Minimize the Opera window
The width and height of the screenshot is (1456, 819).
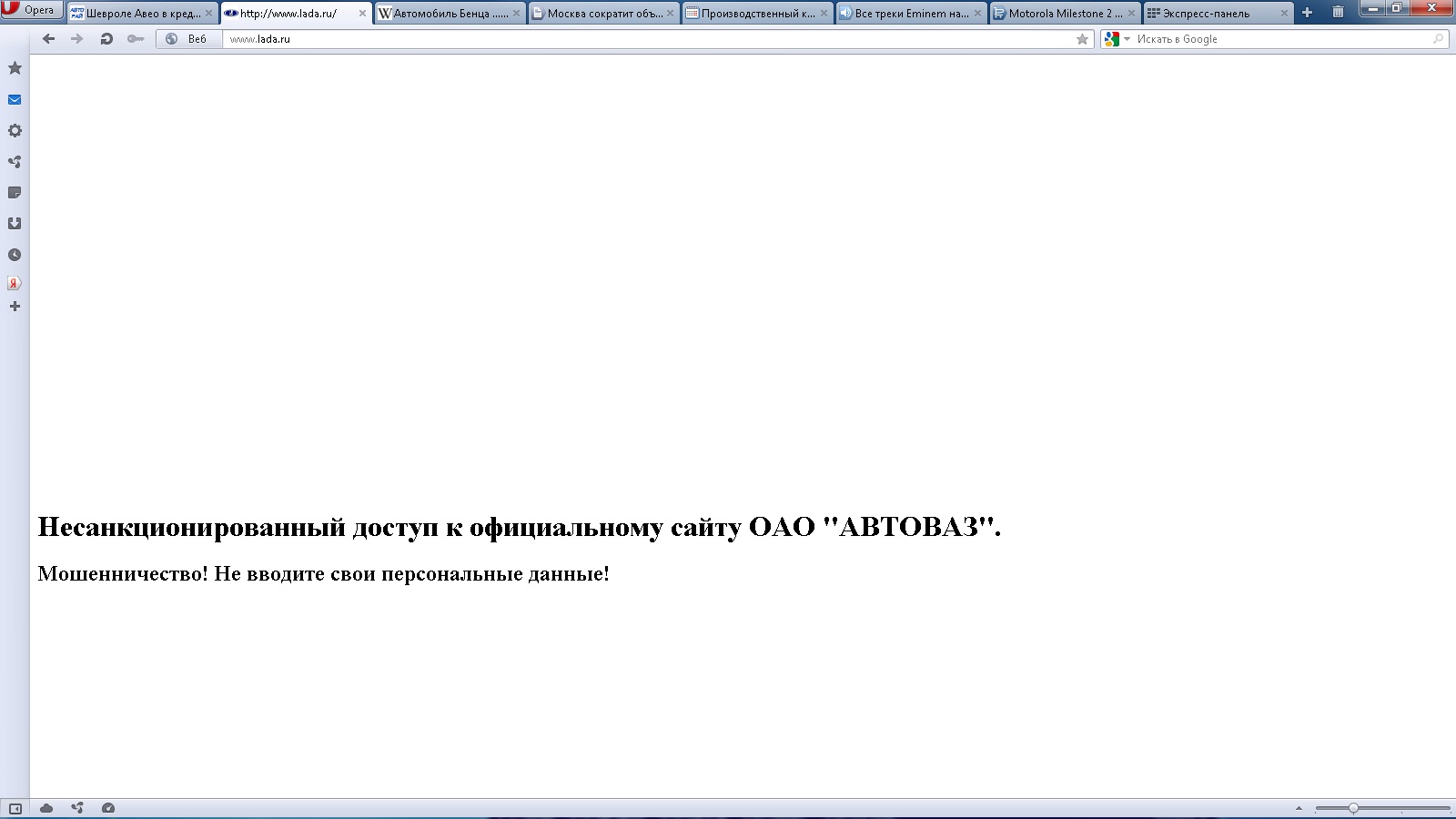click(x=1374, y=8)
